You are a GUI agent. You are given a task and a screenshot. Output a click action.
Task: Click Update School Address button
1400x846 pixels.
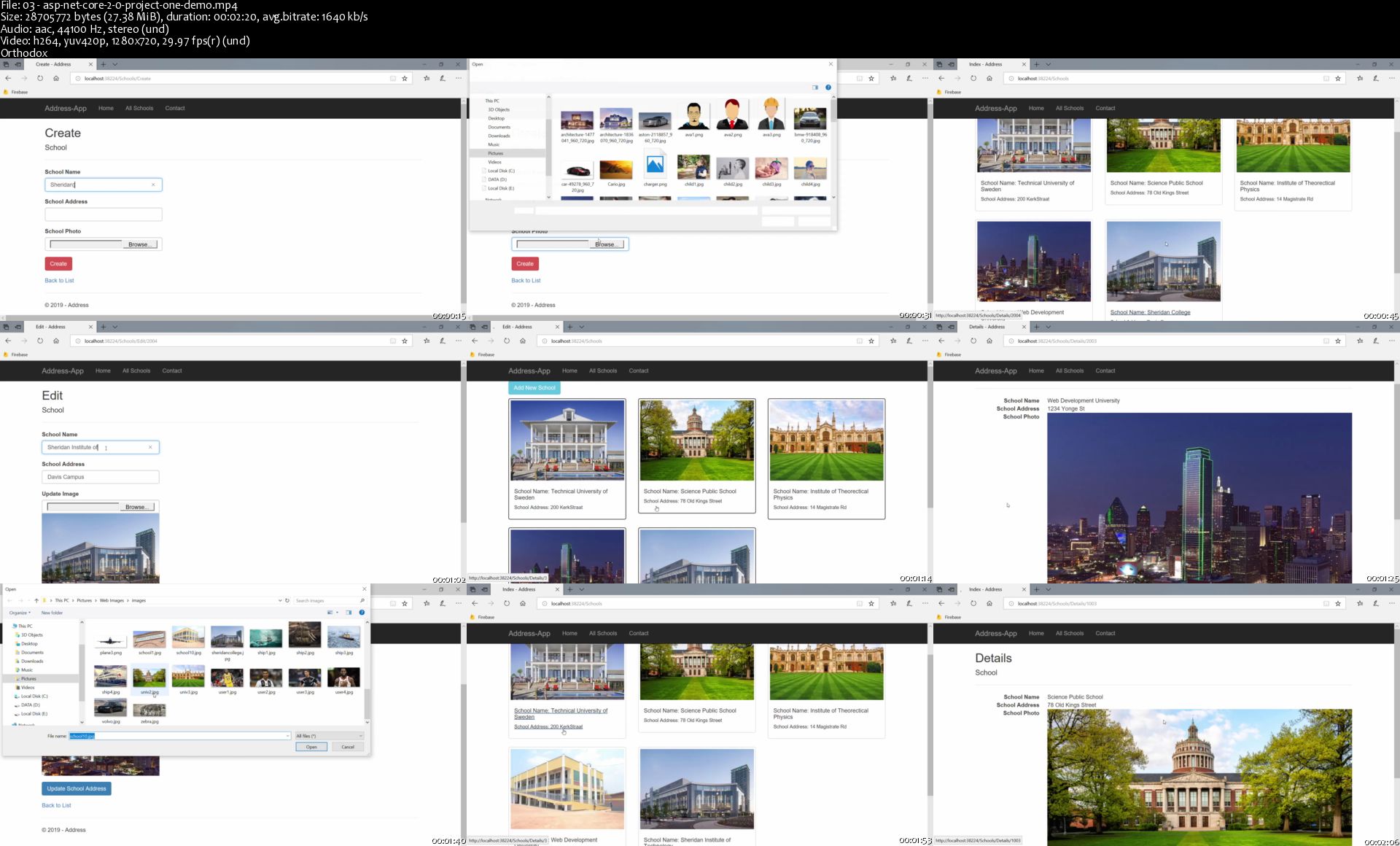point(77,788)
